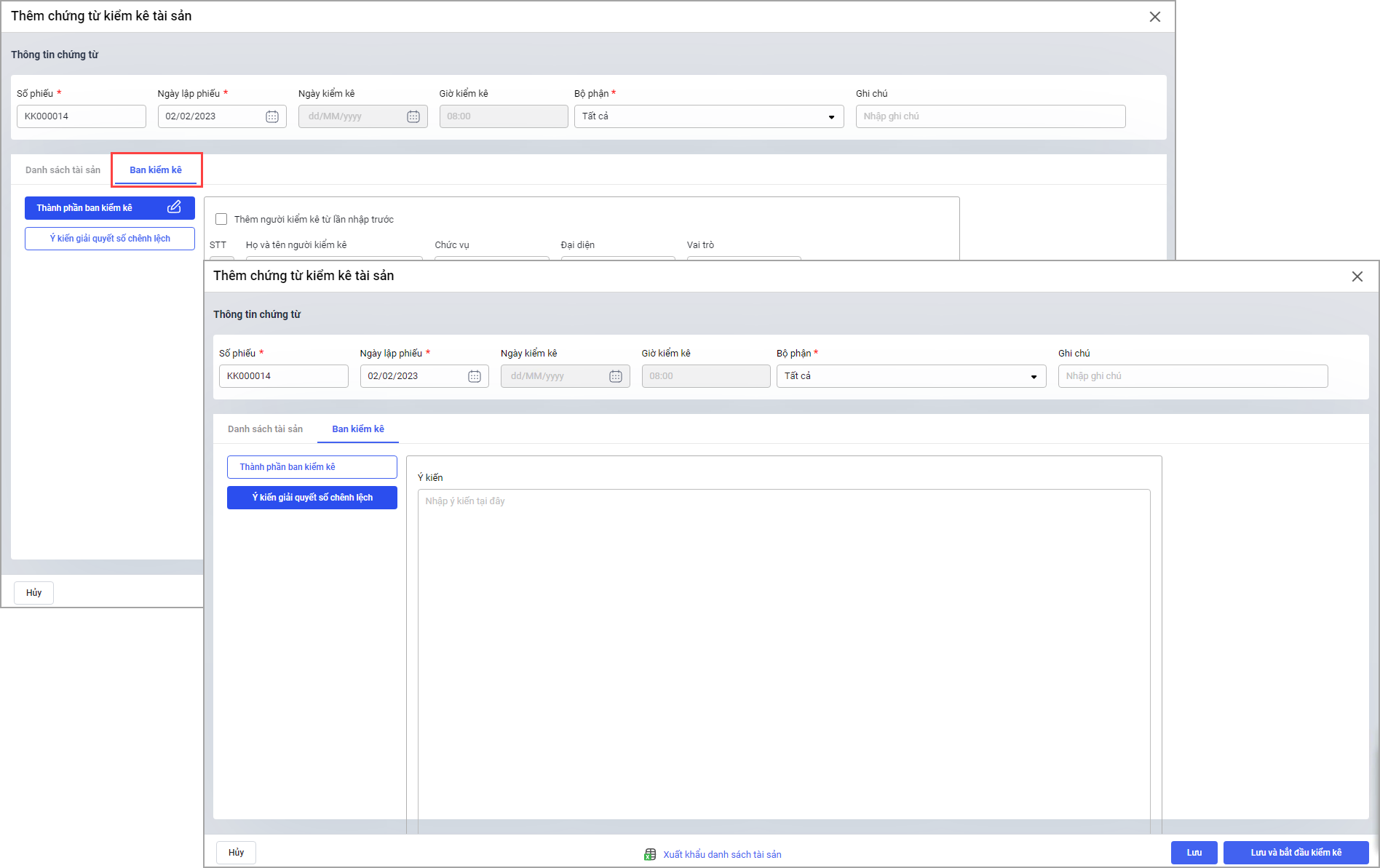
Task: Close the back Thêm chứng từ dialog
Action: coord(1154,17)
